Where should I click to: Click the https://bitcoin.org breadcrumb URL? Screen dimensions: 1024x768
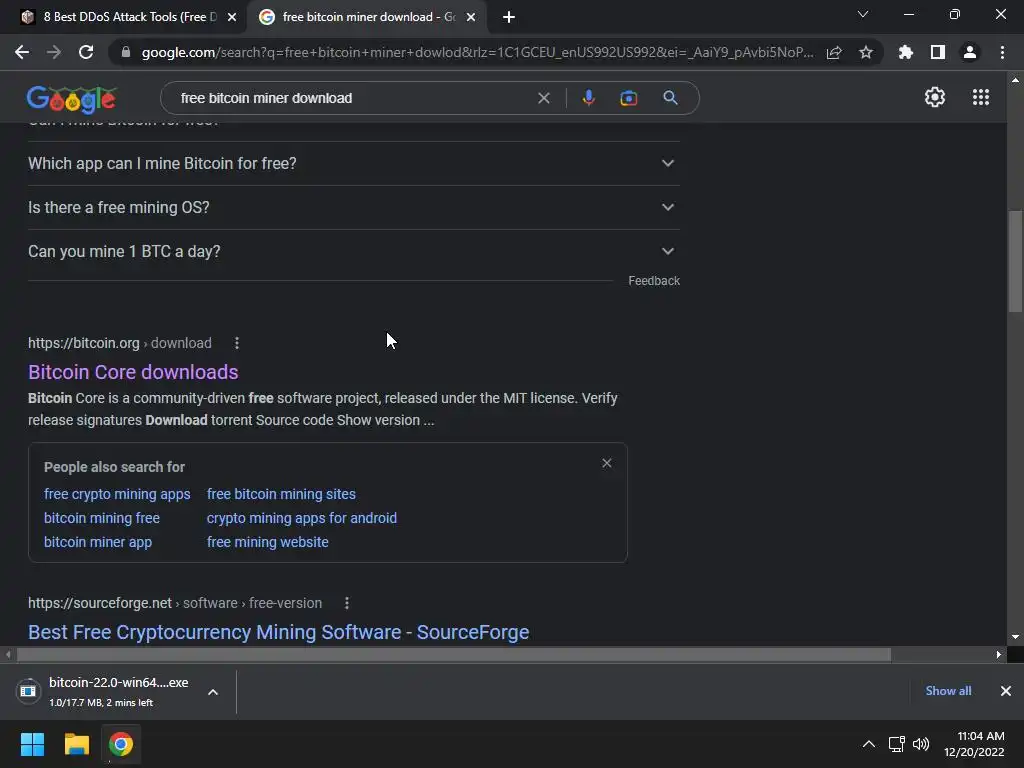(x=84, y=343)
